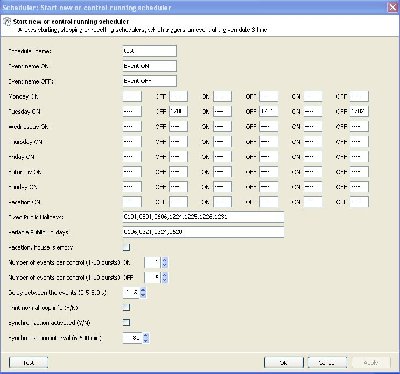Click the Friday second ON time field
Viewport: 400px width, 374px height.
222,157
